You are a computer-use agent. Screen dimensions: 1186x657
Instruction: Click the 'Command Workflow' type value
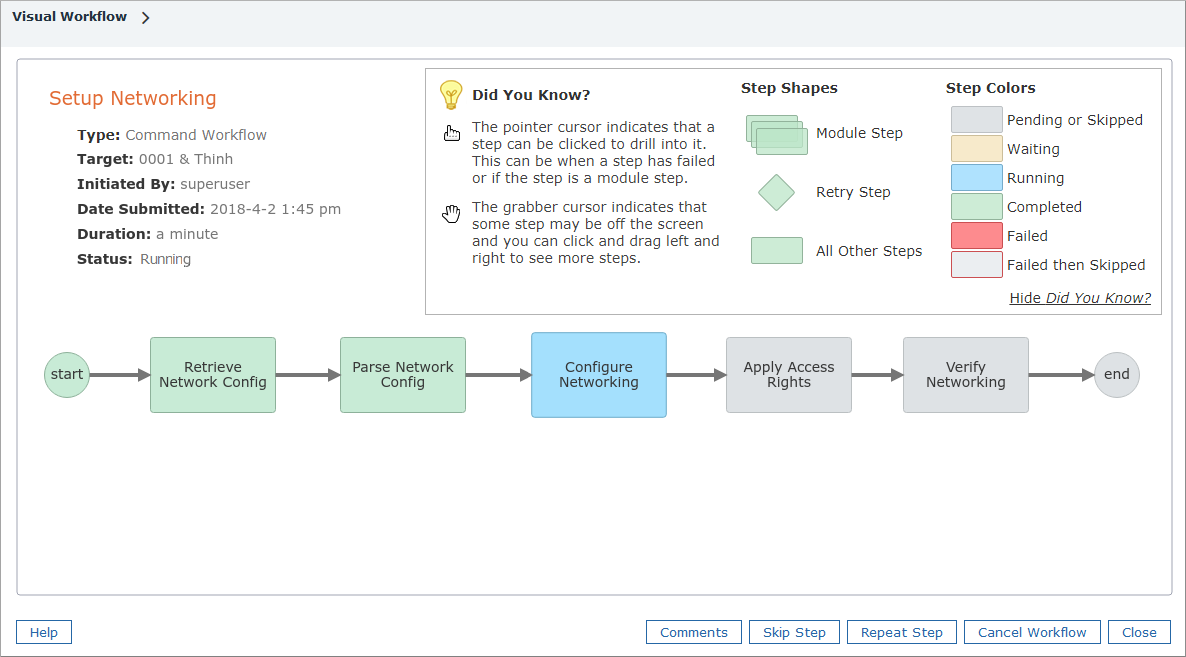196,135
